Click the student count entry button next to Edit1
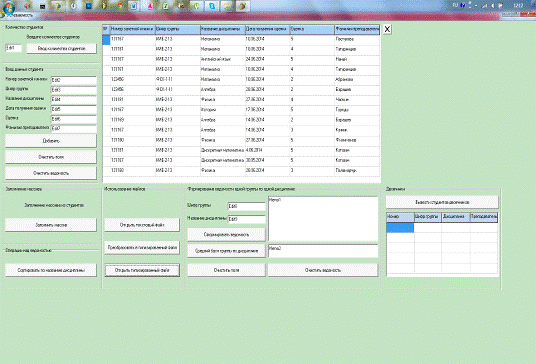The width and height of the screenshot is (536, 364). (x=62, y=49)
